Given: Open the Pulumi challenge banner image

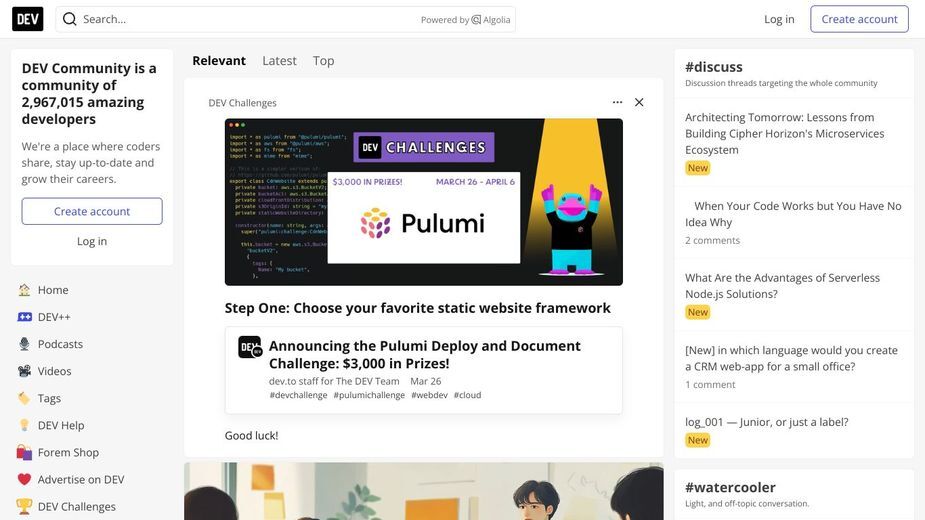Looking at the screenshot, I should 424,202.
